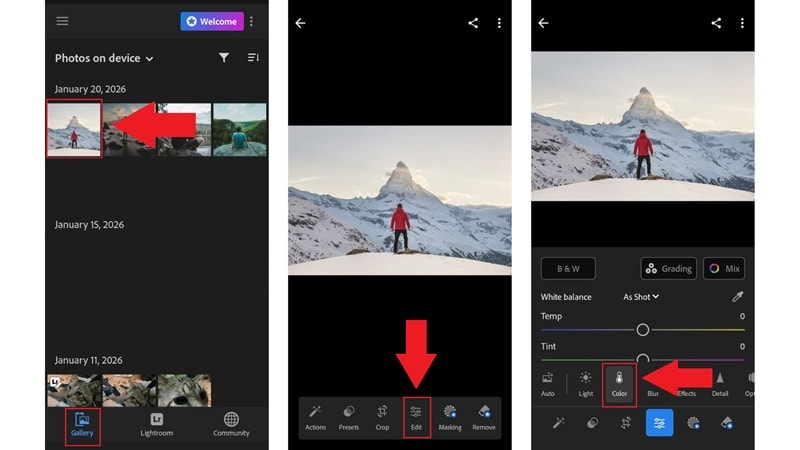
Task: Select the Crop tool
Action: [x=382, y=418]
